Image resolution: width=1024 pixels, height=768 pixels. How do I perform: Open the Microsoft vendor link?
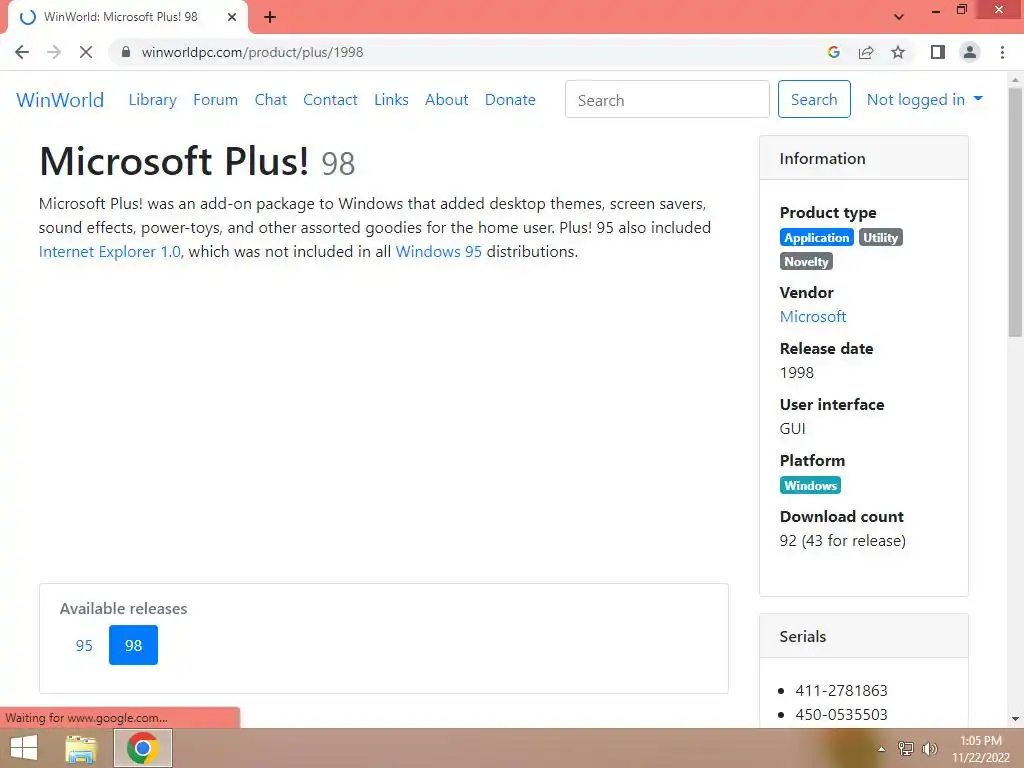tap(813, 317)
